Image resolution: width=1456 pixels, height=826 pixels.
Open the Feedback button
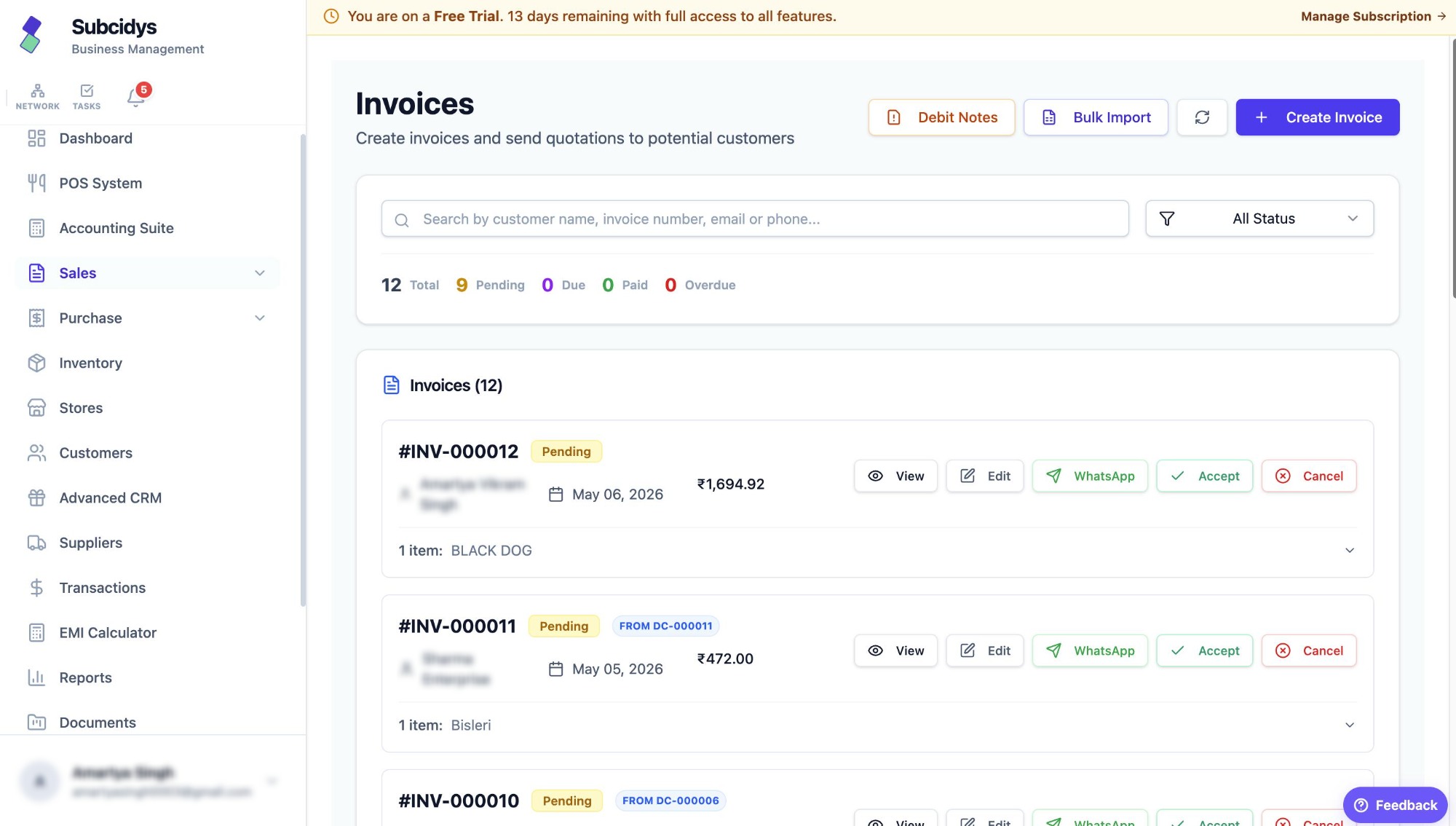click(1395, 805)
